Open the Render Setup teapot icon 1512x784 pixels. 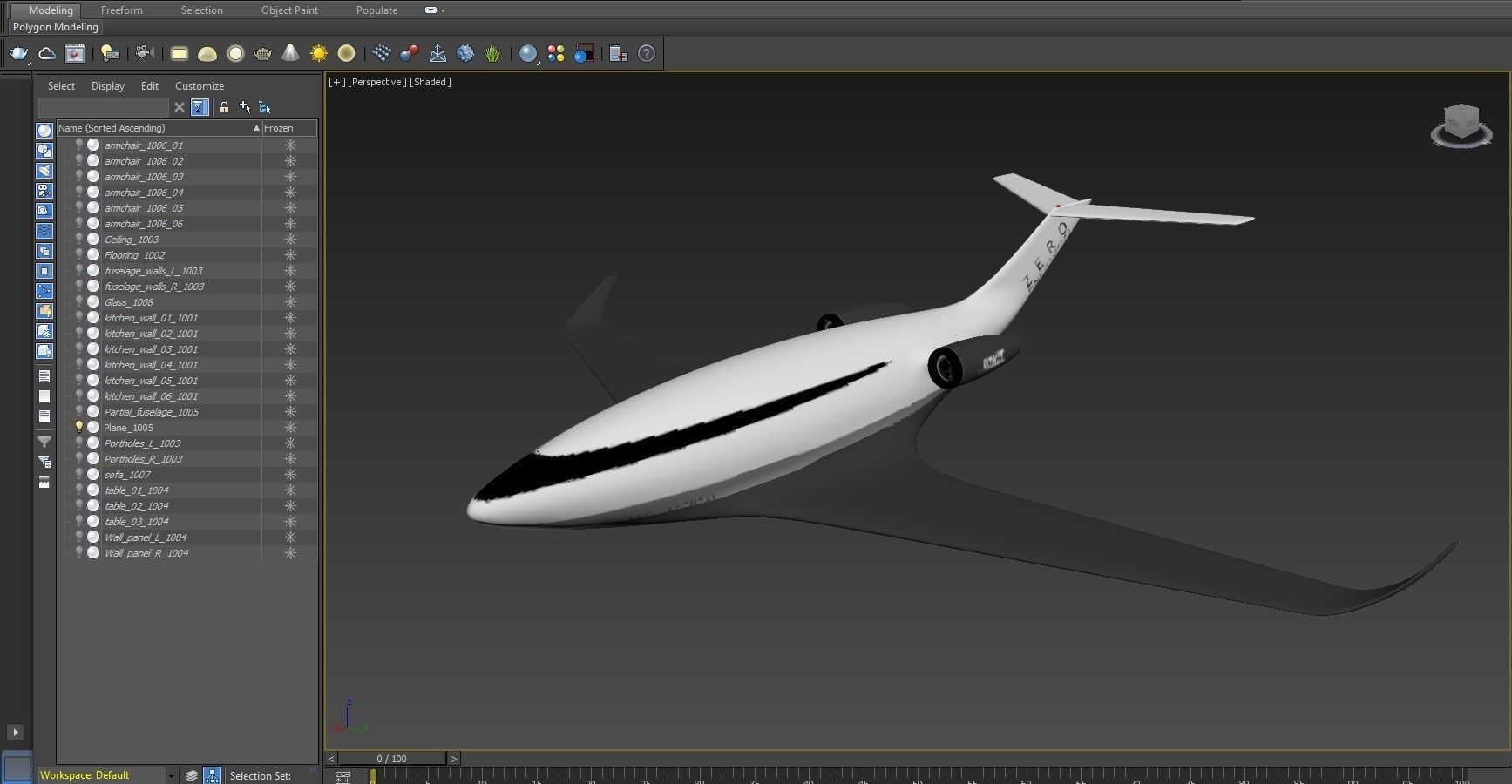point(18,54)
